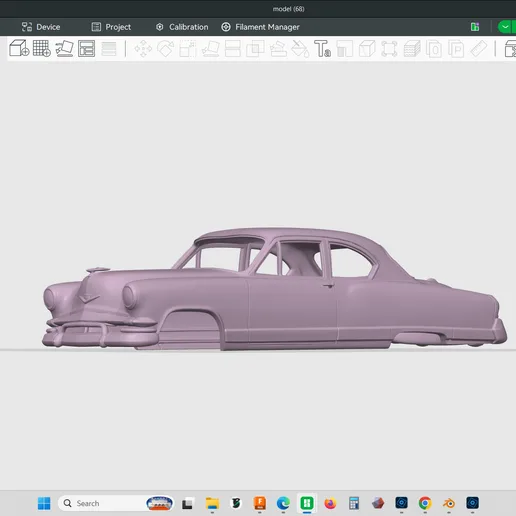Select the Measure ruler tool
This screenshot has height=516, width=516.
point(479,49)
